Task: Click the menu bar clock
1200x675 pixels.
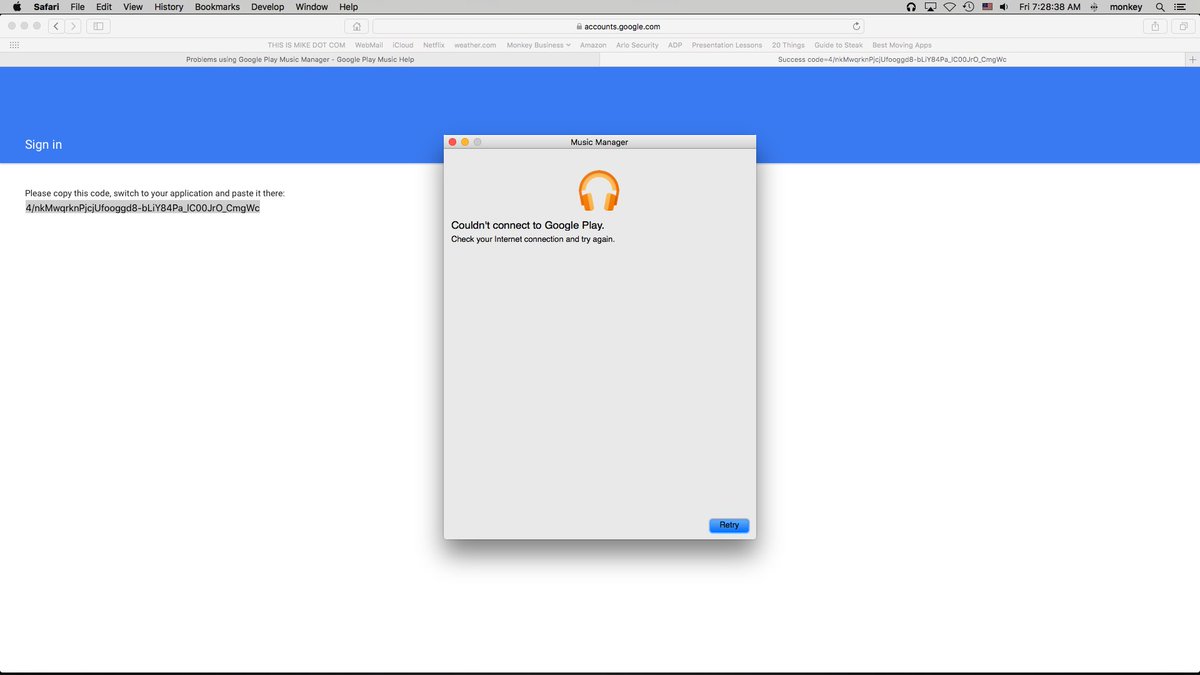Action: click(1050, 7)
